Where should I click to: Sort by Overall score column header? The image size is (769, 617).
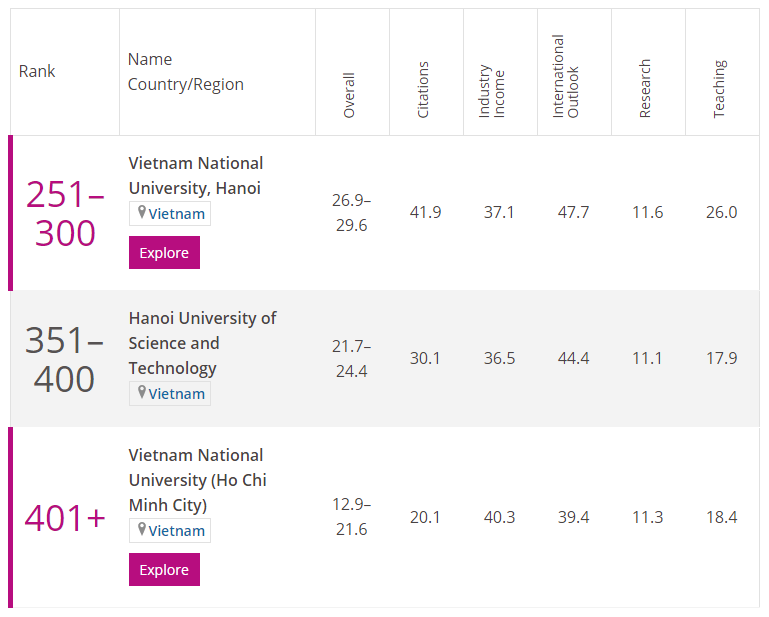click(349, 95)
